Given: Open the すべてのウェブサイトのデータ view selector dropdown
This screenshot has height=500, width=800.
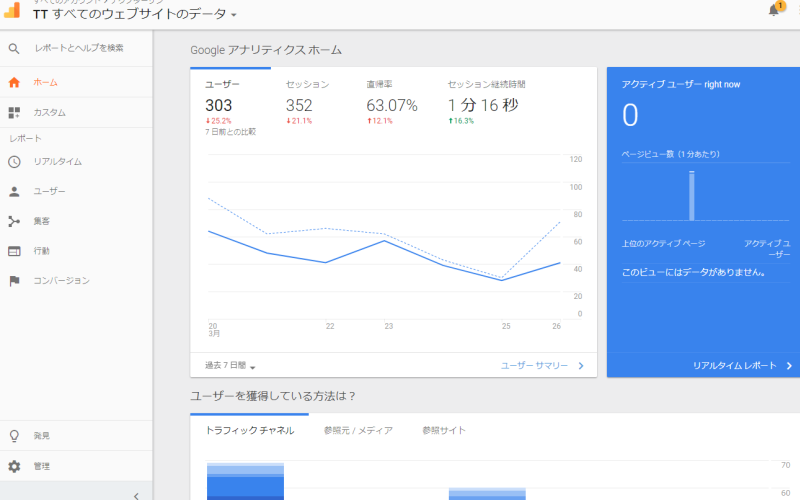Looking at the screenshot, I should pos(135,15).
